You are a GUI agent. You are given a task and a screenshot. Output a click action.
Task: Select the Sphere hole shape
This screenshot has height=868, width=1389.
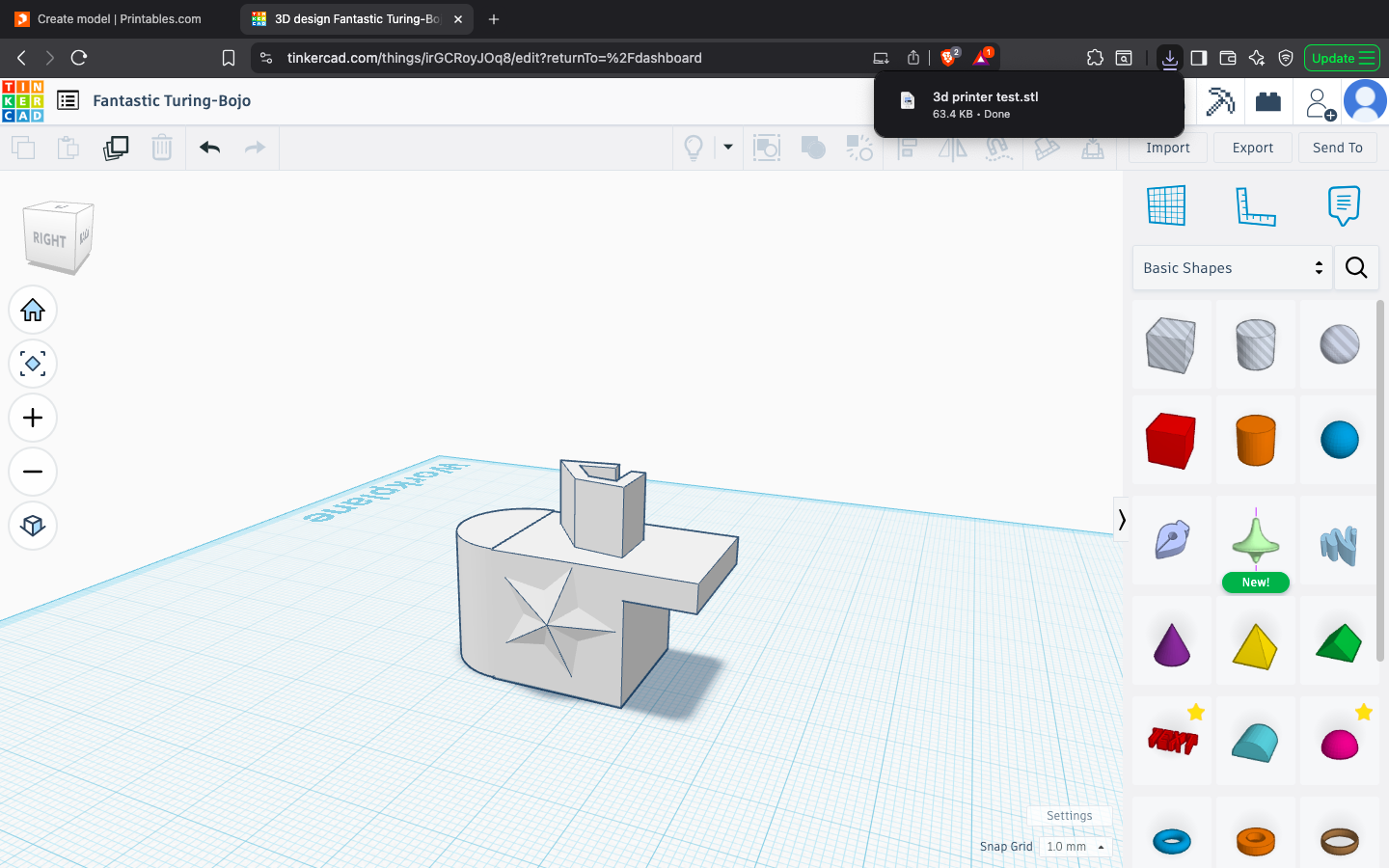[x=1339, y=344]
